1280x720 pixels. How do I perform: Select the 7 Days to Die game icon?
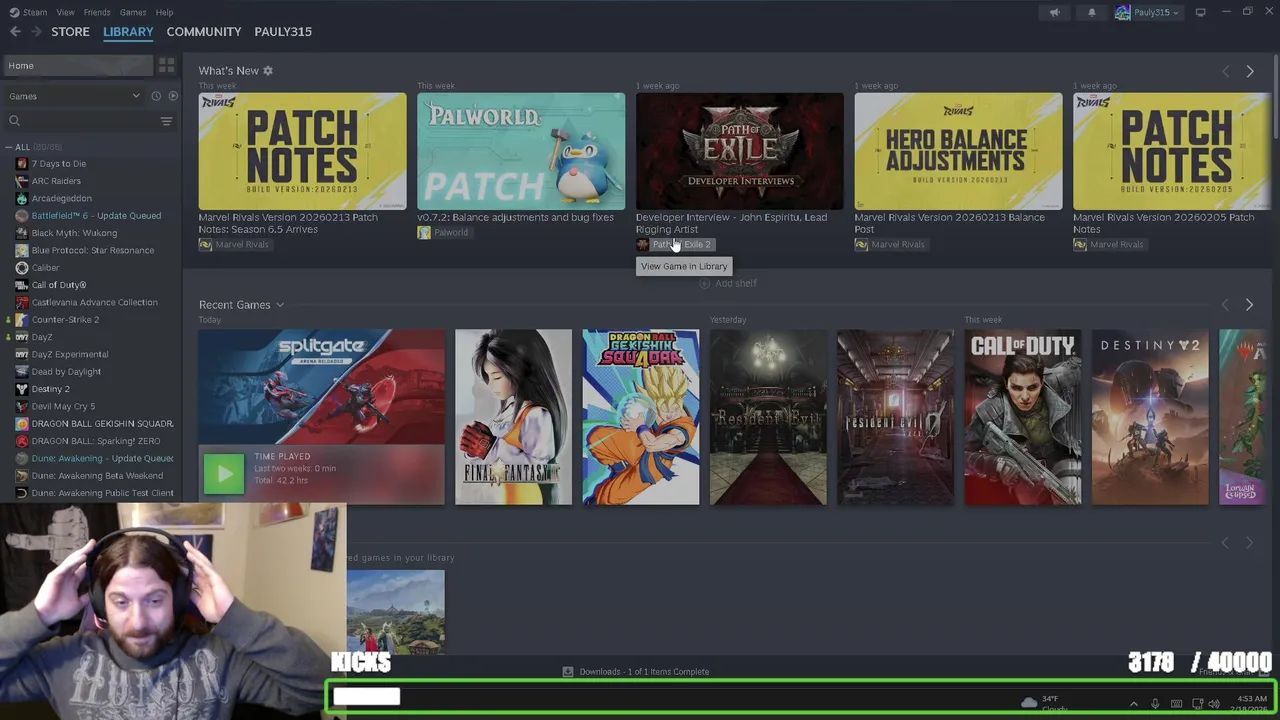[x=22, y=164]
